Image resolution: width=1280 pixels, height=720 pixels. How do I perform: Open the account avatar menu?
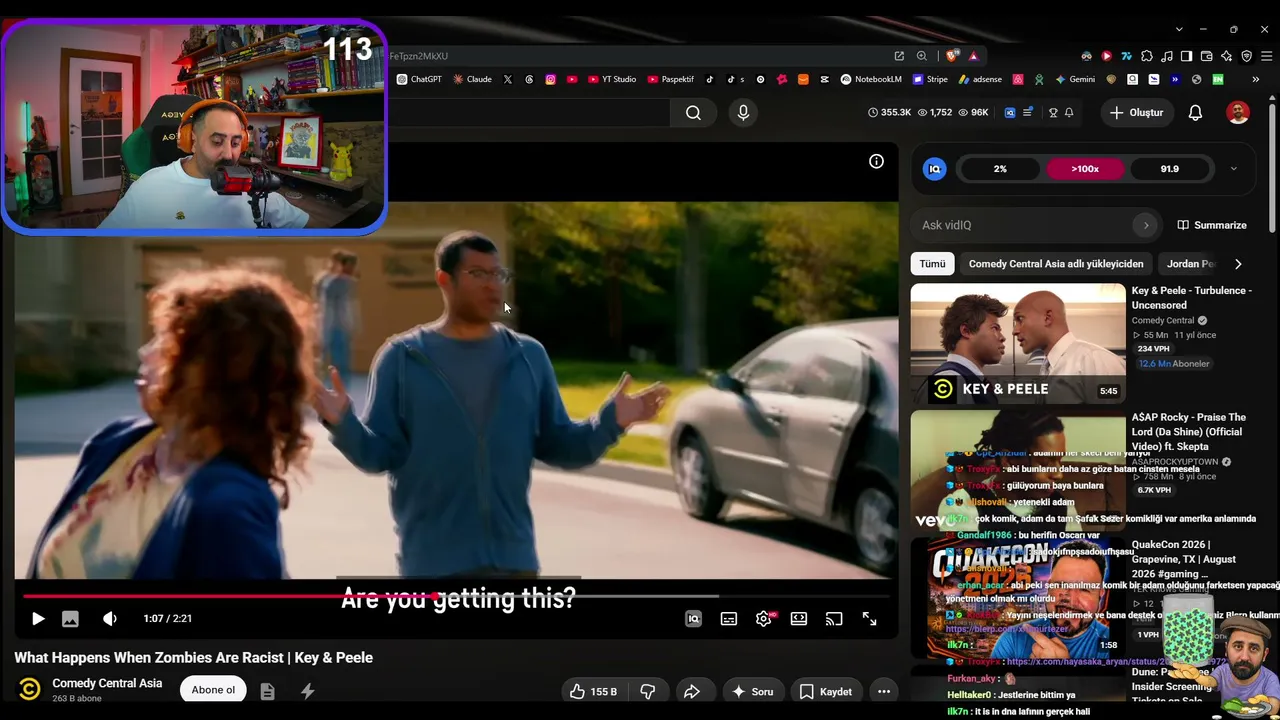tap(1238, 113)
